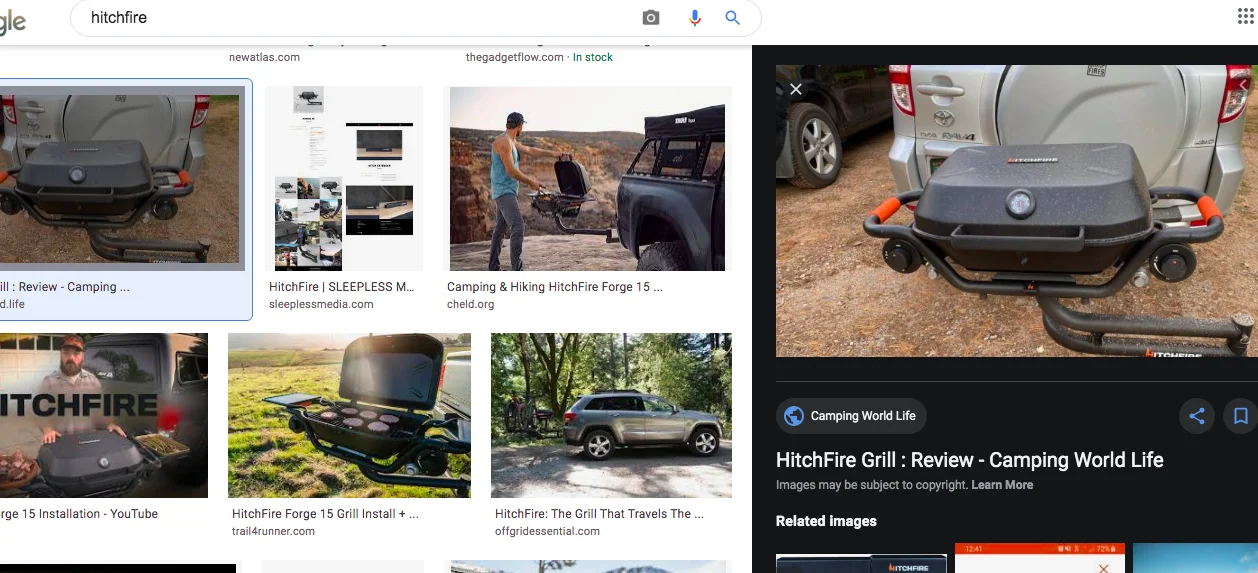Select the gray Jeep in forest thumbnail
This screenshot has width=1258, height=573.
(611, 415)
